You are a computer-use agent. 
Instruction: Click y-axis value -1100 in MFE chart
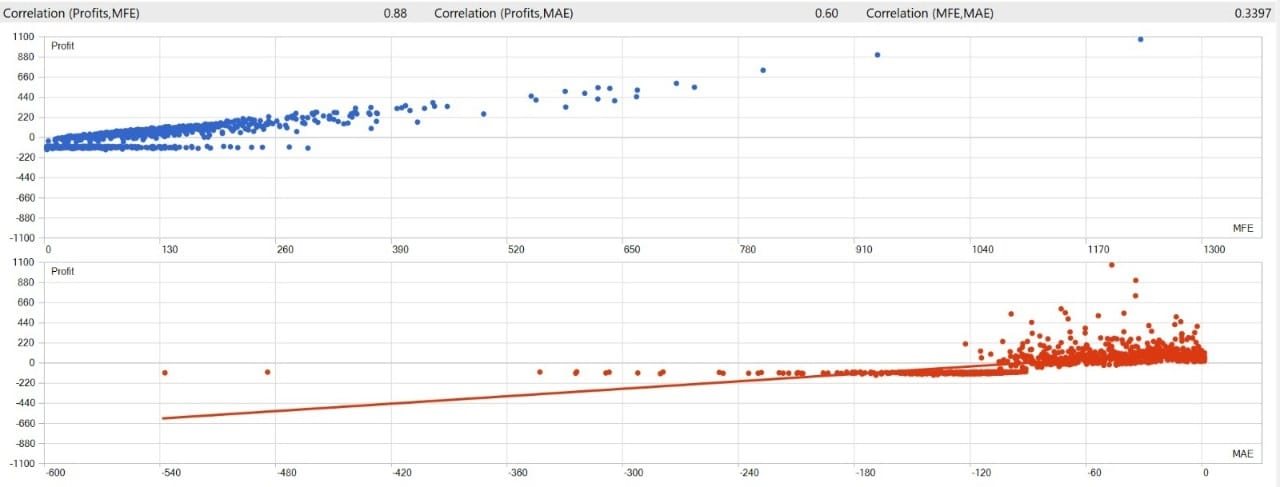coord(22,238)
